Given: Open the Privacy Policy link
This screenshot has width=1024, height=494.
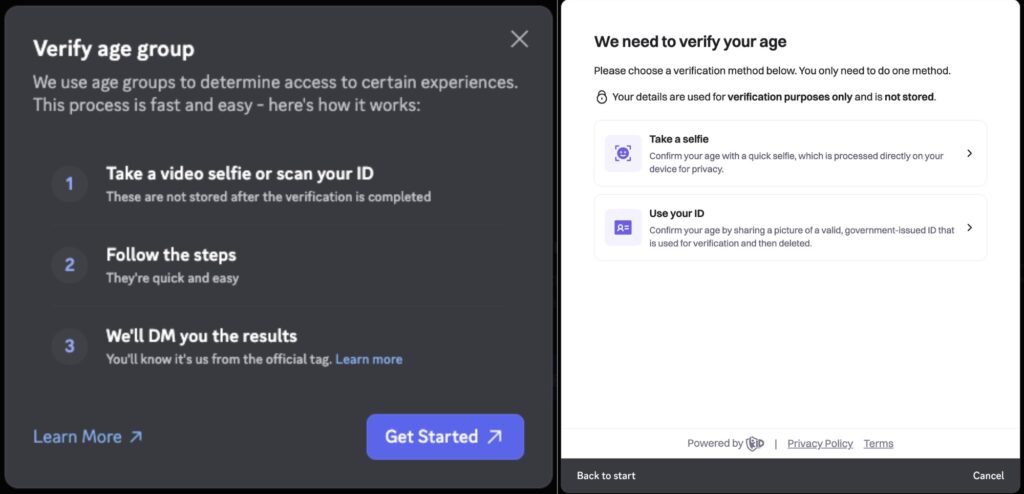Looking at the screenshot, I should [820, 443].
